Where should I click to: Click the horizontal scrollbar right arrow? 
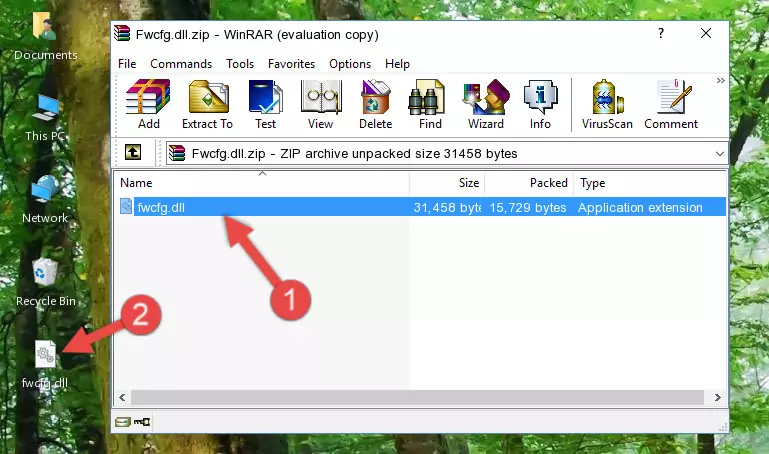718,397
